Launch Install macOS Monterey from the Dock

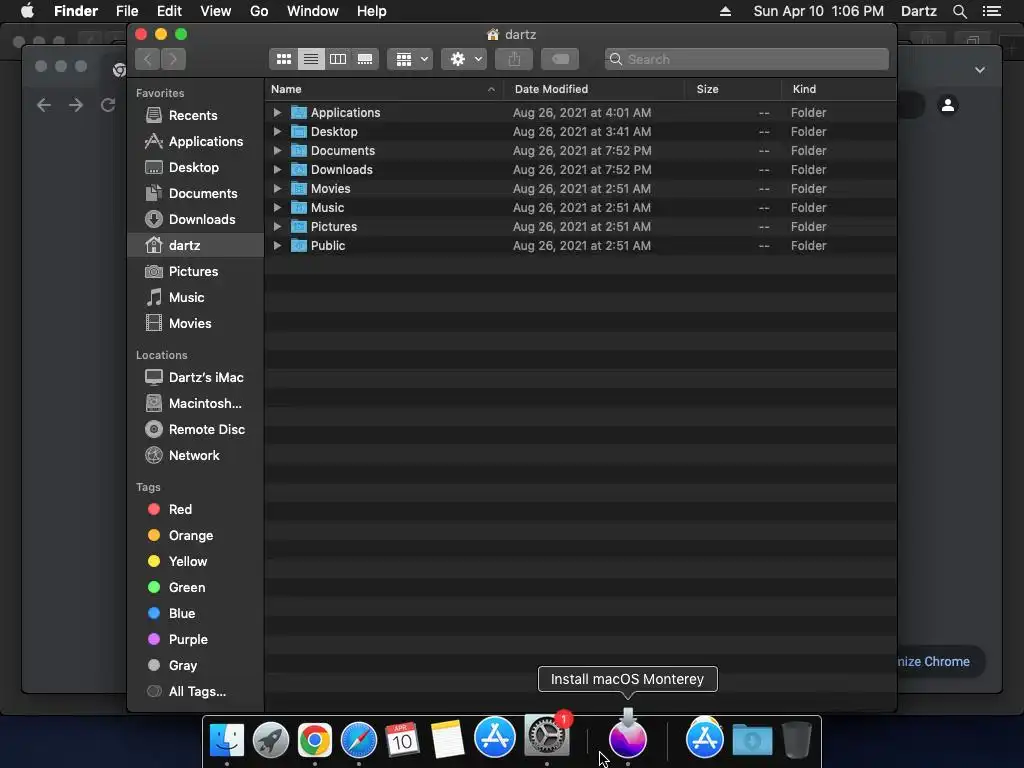[x=628, y=735]
